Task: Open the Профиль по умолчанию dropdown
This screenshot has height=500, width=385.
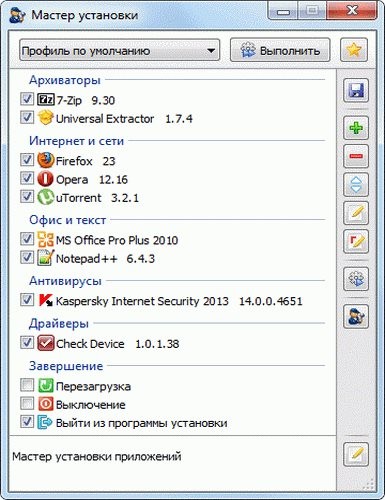Action: 120,50
